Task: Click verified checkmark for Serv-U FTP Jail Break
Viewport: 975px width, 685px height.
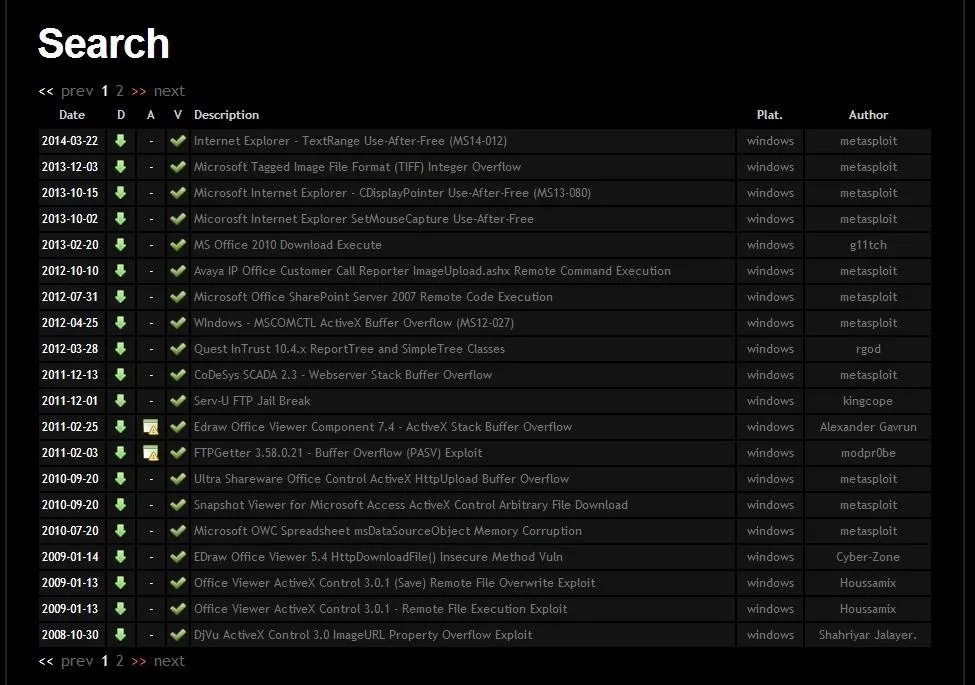Action: pos(178,401)
